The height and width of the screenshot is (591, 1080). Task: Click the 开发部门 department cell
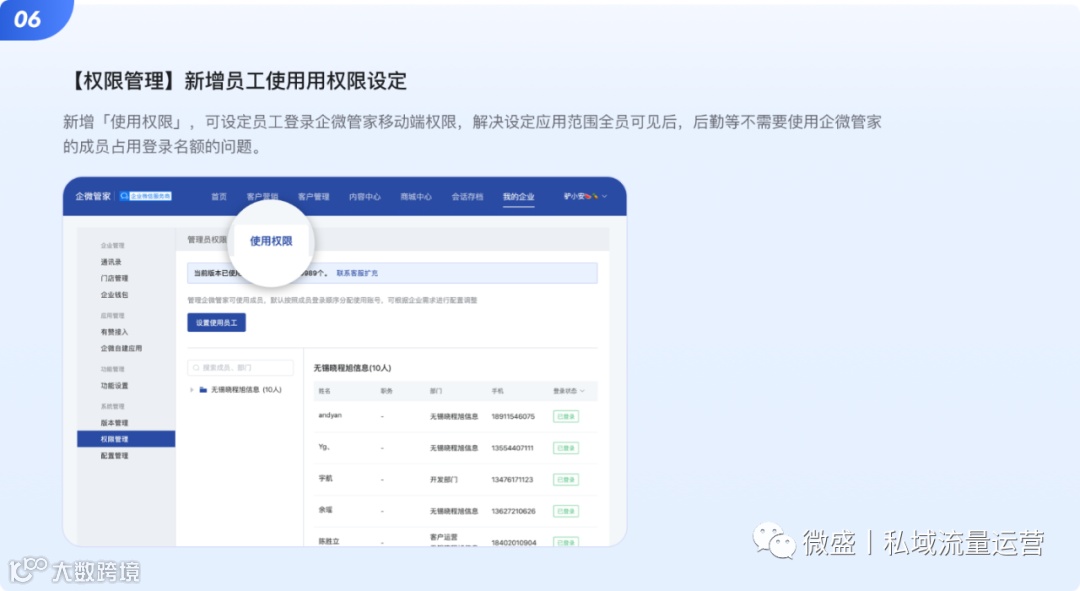(444, 480)
